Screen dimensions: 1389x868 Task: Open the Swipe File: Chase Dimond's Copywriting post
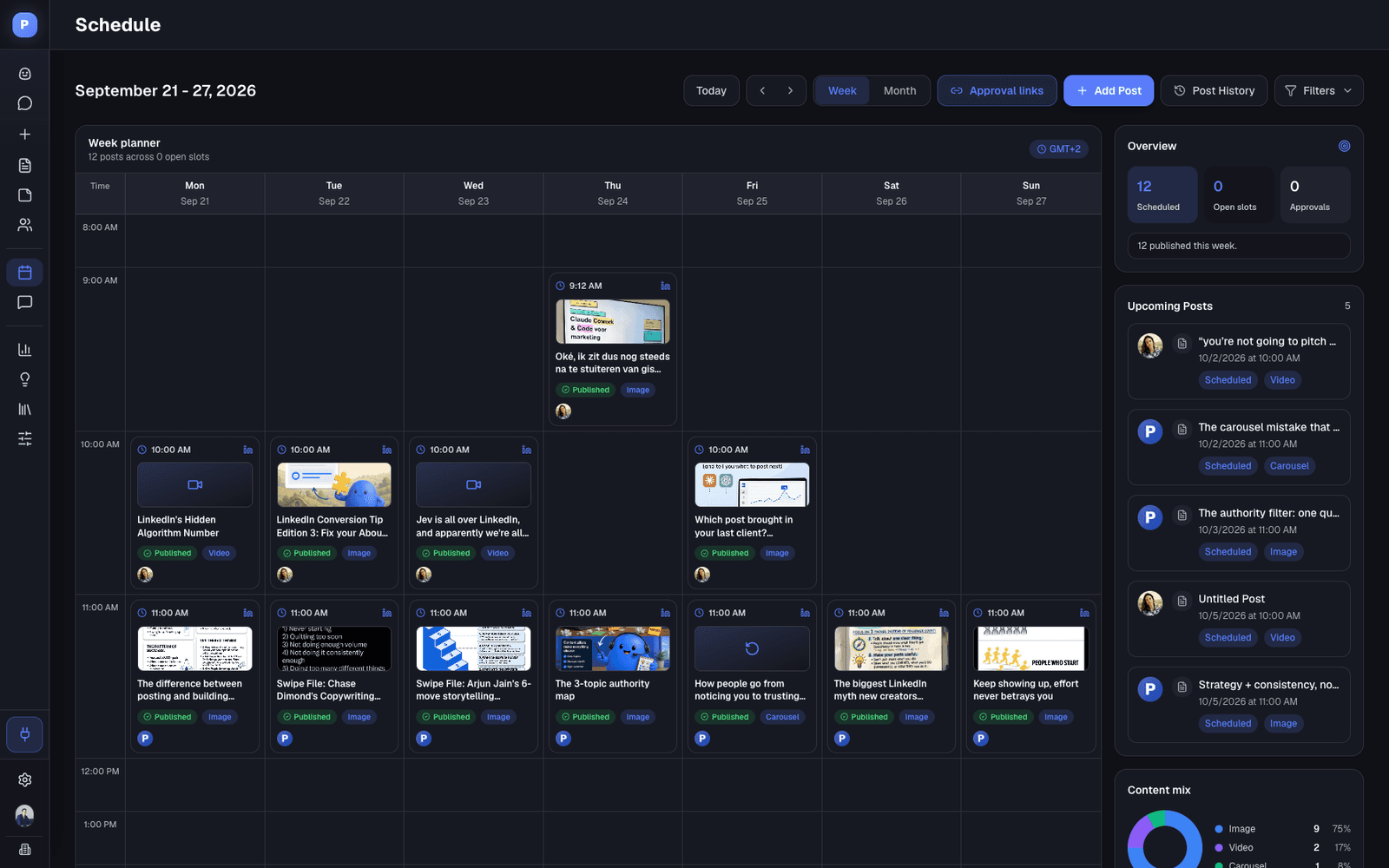click(334, 676)
